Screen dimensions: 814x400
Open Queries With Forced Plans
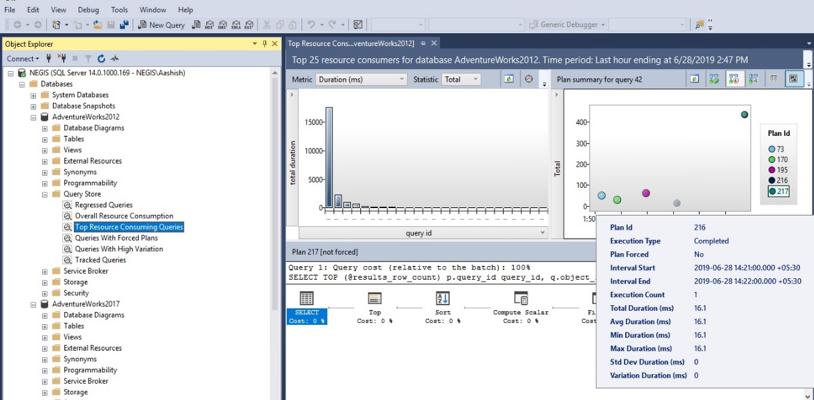tap(116, 238)
